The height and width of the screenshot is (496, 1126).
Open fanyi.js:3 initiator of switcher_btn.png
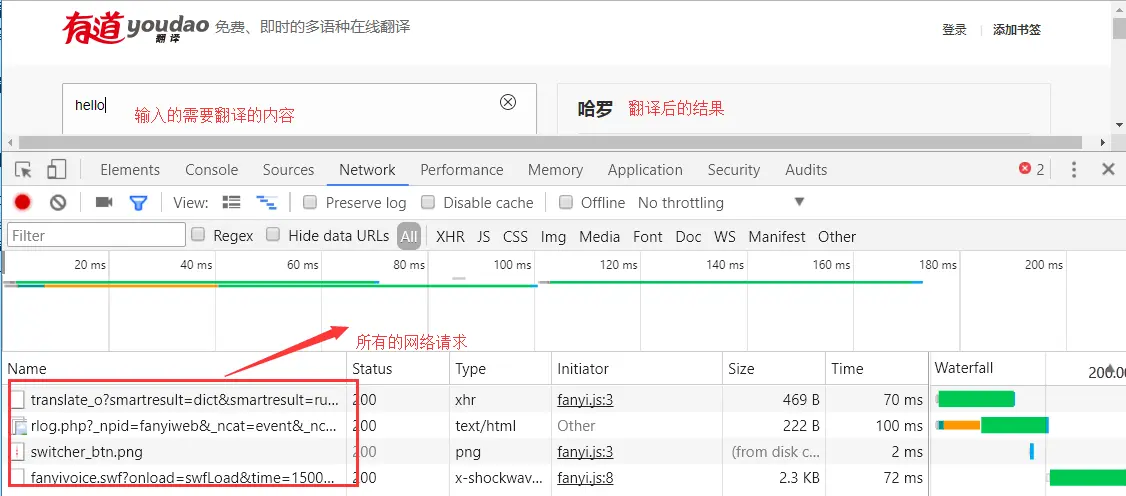pos(585,452)
